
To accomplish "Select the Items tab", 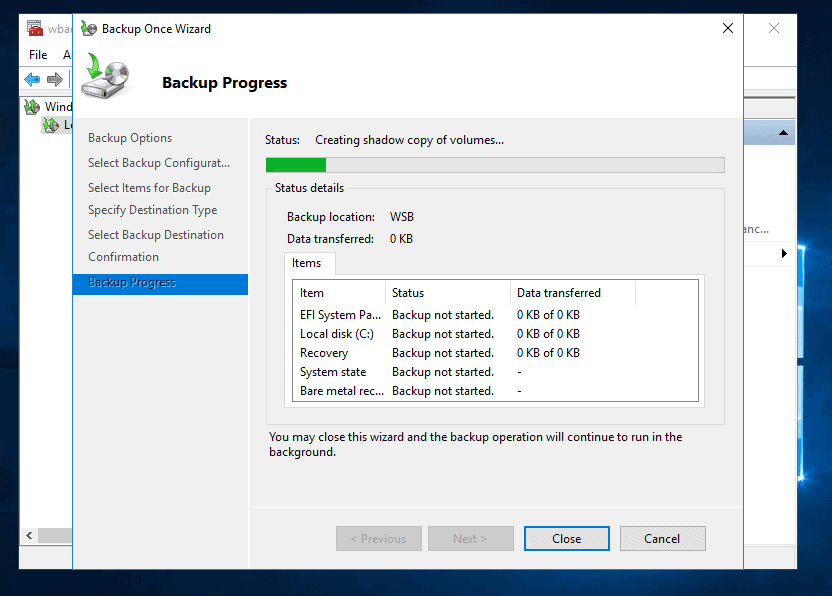I will point(307,263).
